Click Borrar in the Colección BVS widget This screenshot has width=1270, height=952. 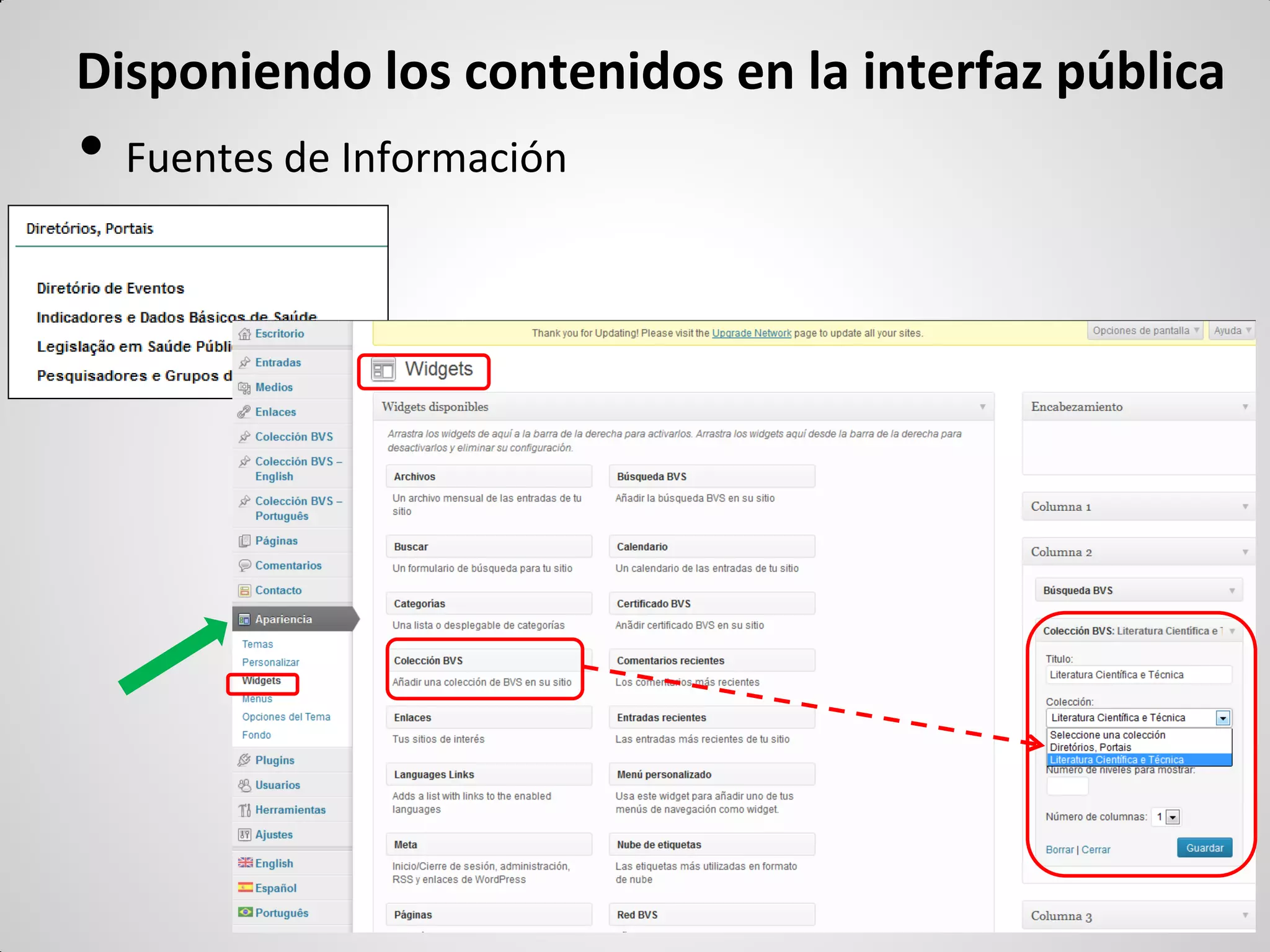pyautogui.click(x=1059, y=850)
